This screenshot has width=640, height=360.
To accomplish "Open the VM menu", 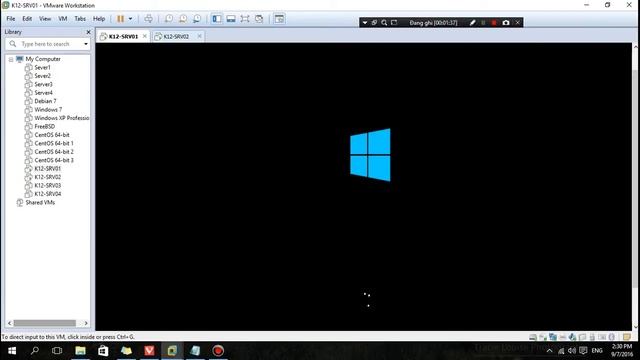I will 62,19.
